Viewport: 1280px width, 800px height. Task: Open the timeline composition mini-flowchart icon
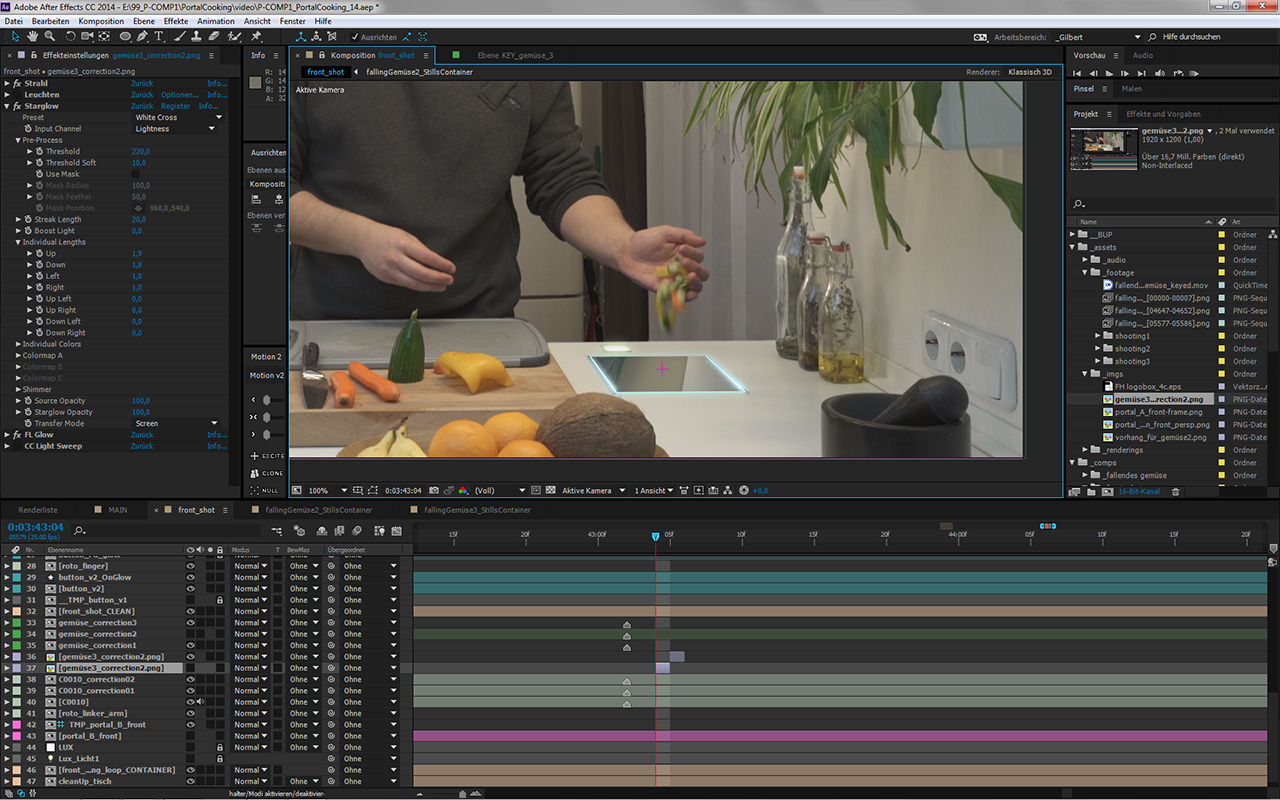click(277, 531)
